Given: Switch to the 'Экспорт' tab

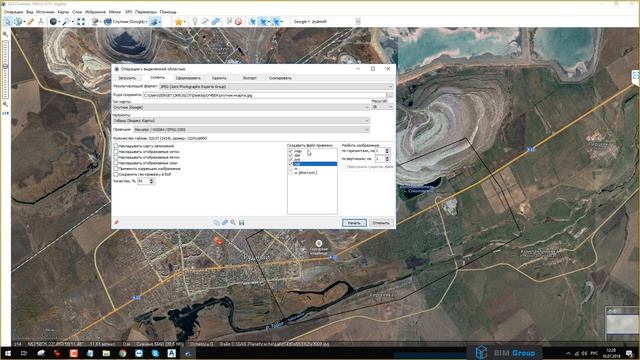Looking at the screenshot, I should click(x=250, y=78).
